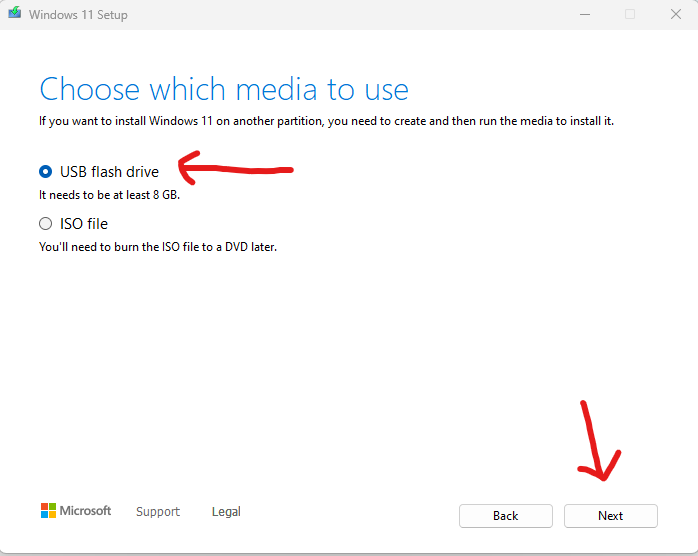698x556 pixels.
Task: Click the Microsoft logo in the footer
Action: coord(76,511)
